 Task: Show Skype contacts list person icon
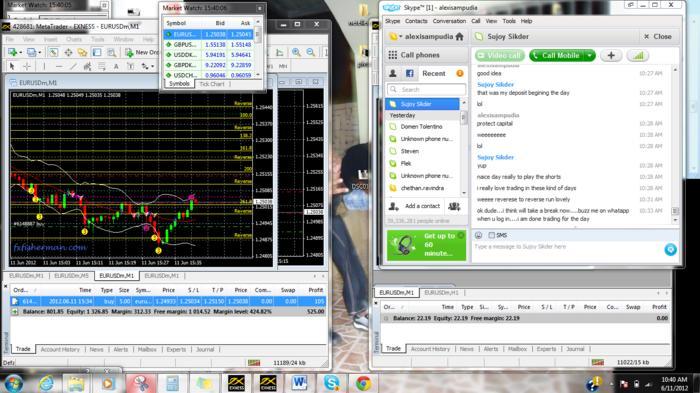(x=393, y=73)
